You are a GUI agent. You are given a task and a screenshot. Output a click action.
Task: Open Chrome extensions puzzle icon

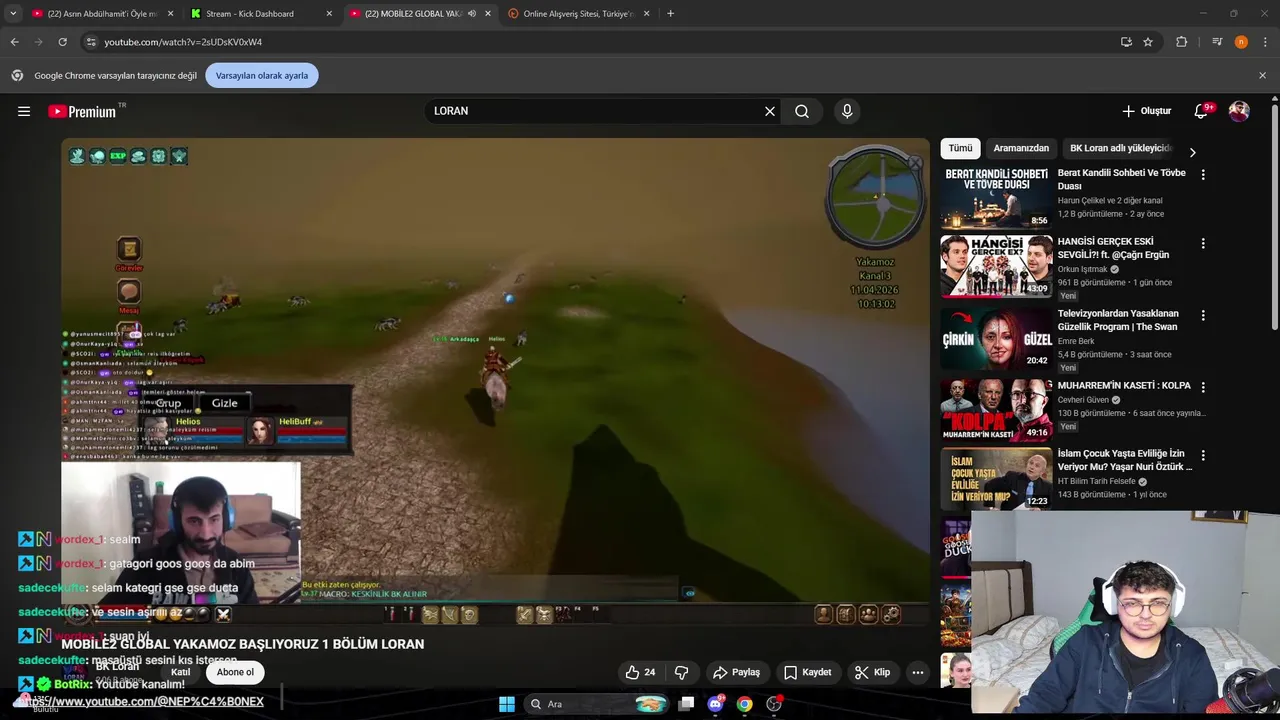pos(1182,42)
